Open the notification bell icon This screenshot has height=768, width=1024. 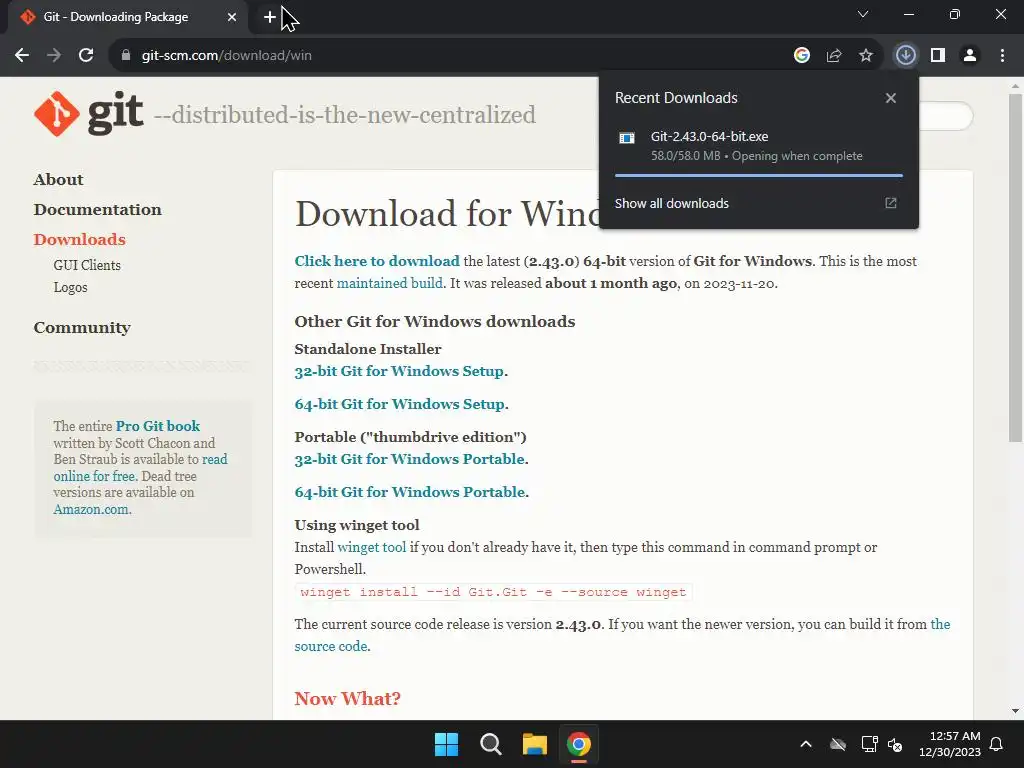pos(997,744)
